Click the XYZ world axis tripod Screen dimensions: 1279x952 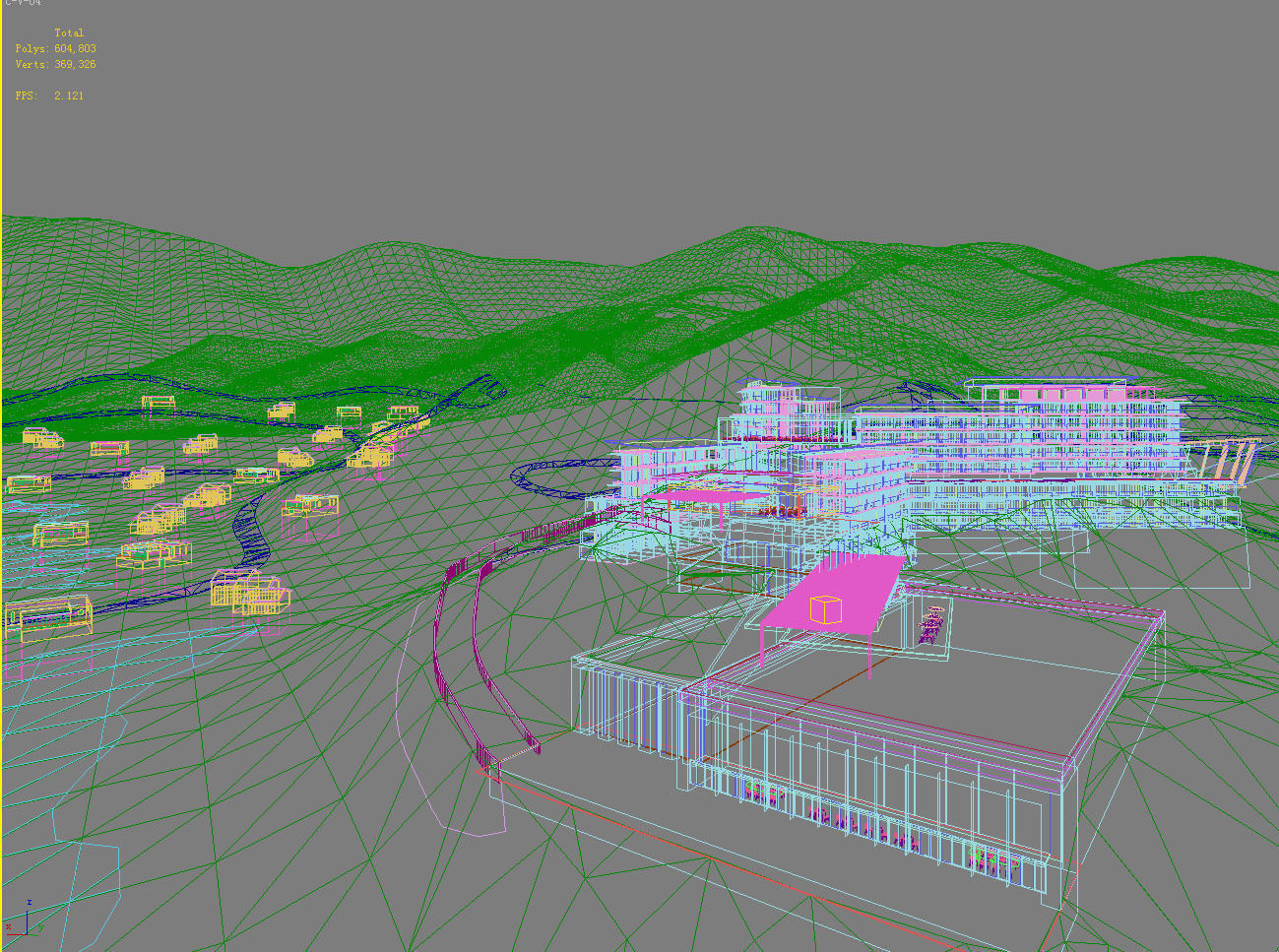[x=23, y=919]
